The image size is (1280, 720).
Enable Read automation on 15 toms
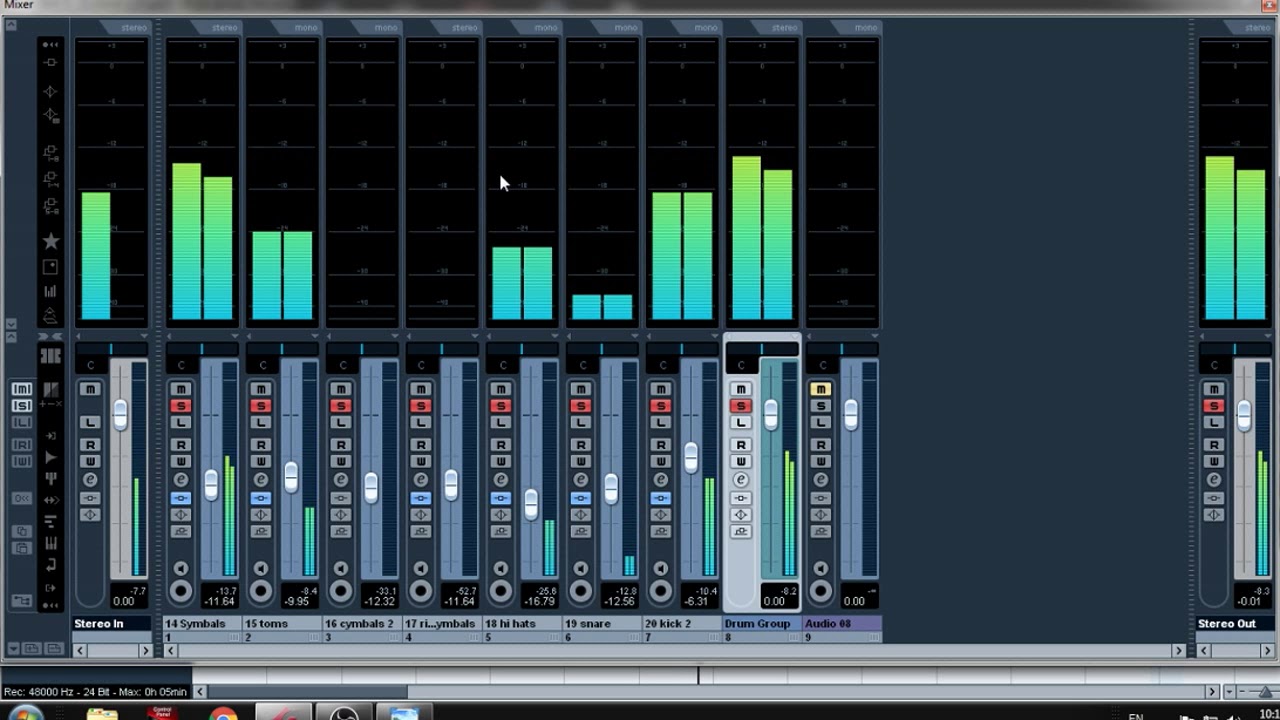(260, 444)
